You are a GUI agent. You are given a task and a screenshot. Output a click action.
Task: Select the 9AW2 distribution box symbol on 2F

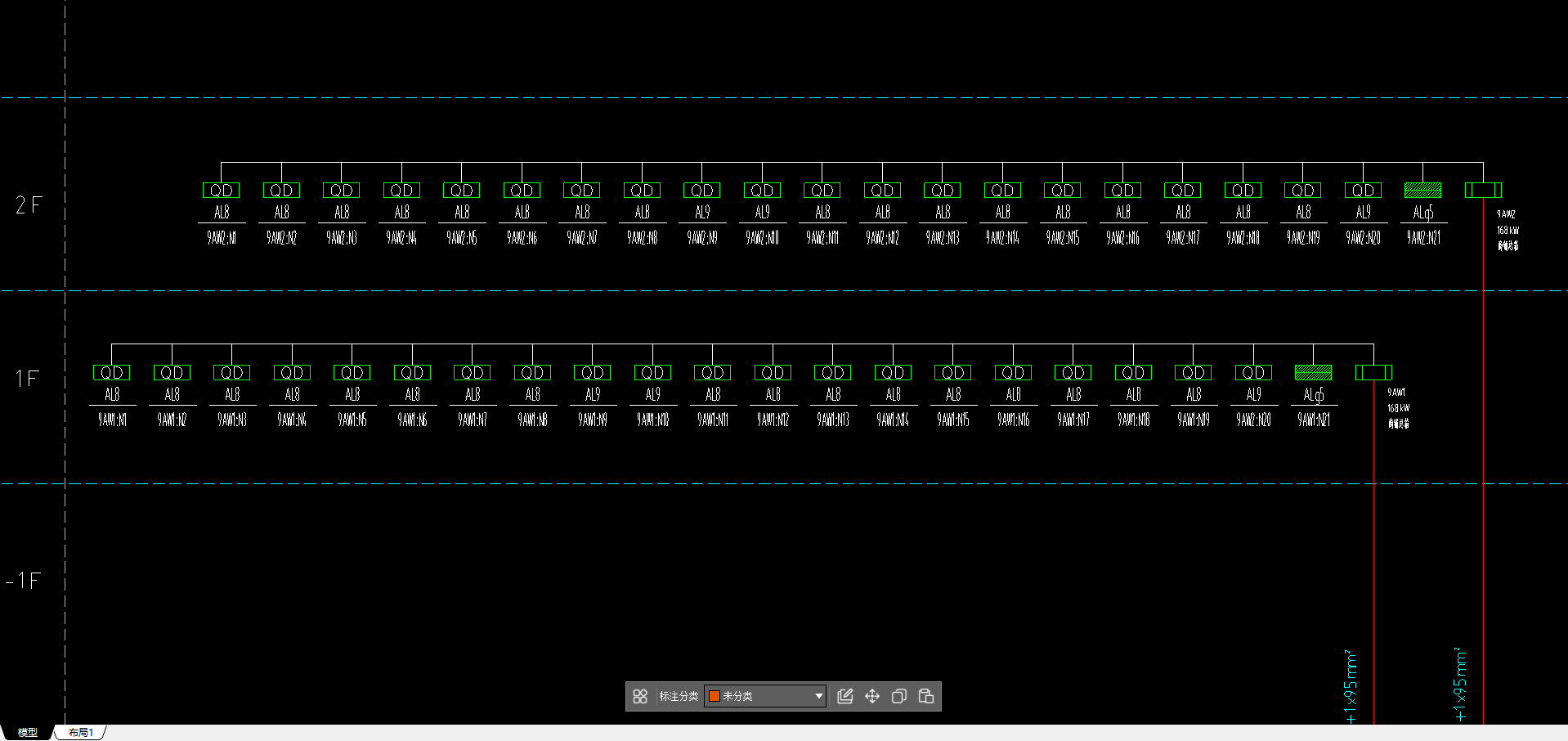[x=1483, y=191]
